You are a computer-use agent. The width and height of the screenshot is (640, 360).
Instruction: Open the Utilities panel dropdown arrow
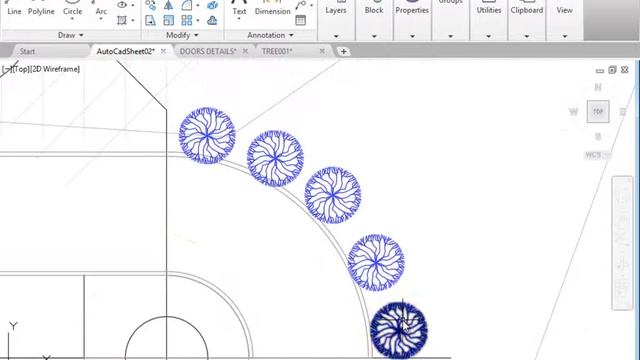pyautogui.click(x=489, y=36)
